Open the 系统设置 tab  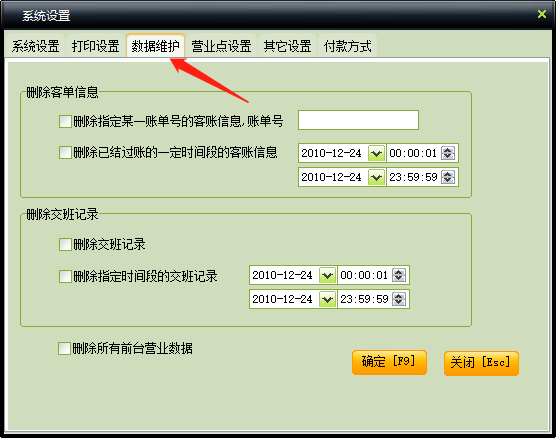coord(35,46)
